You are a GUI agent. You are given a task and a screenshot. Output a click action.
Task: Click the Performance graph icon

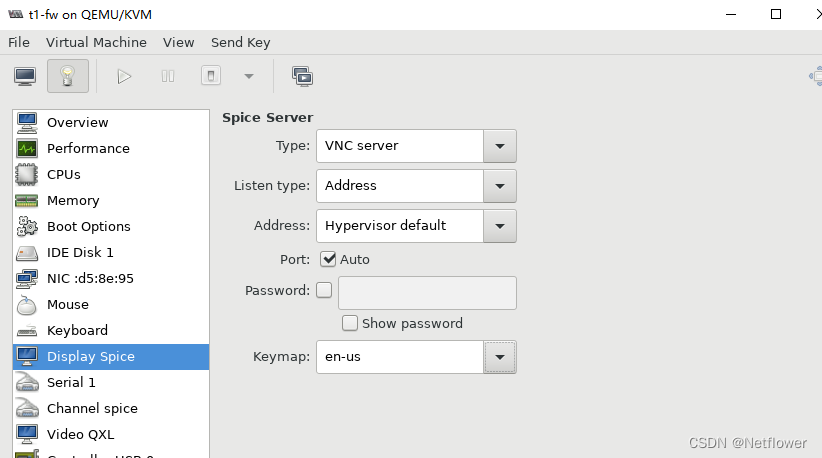(x=27, y=148)
